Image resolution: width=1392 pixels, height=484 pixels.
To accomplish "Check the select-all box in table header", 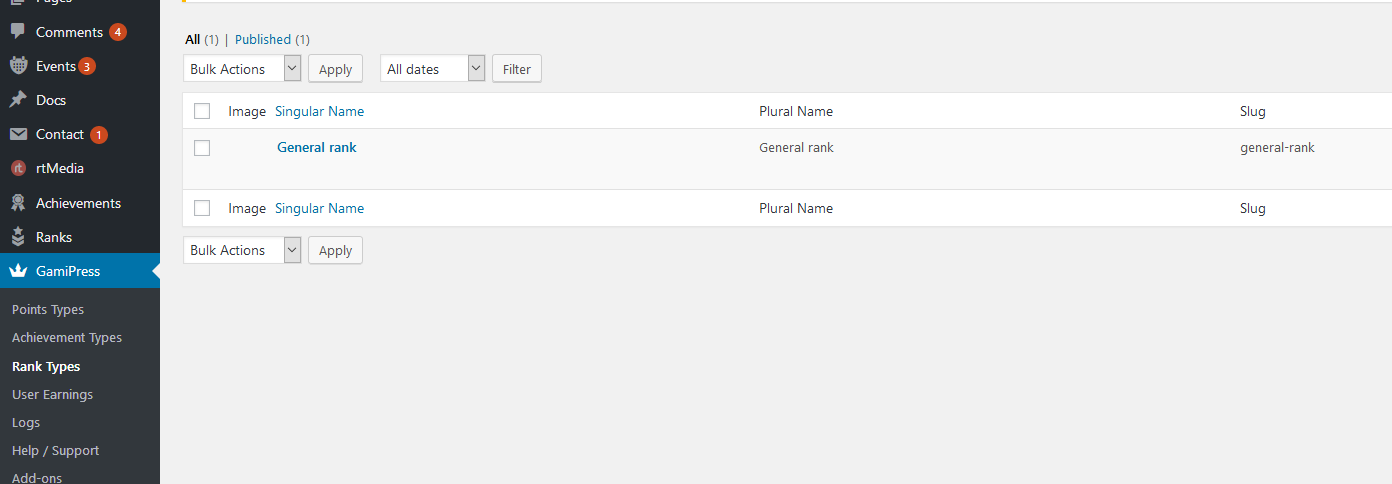I will coord(202,111).
